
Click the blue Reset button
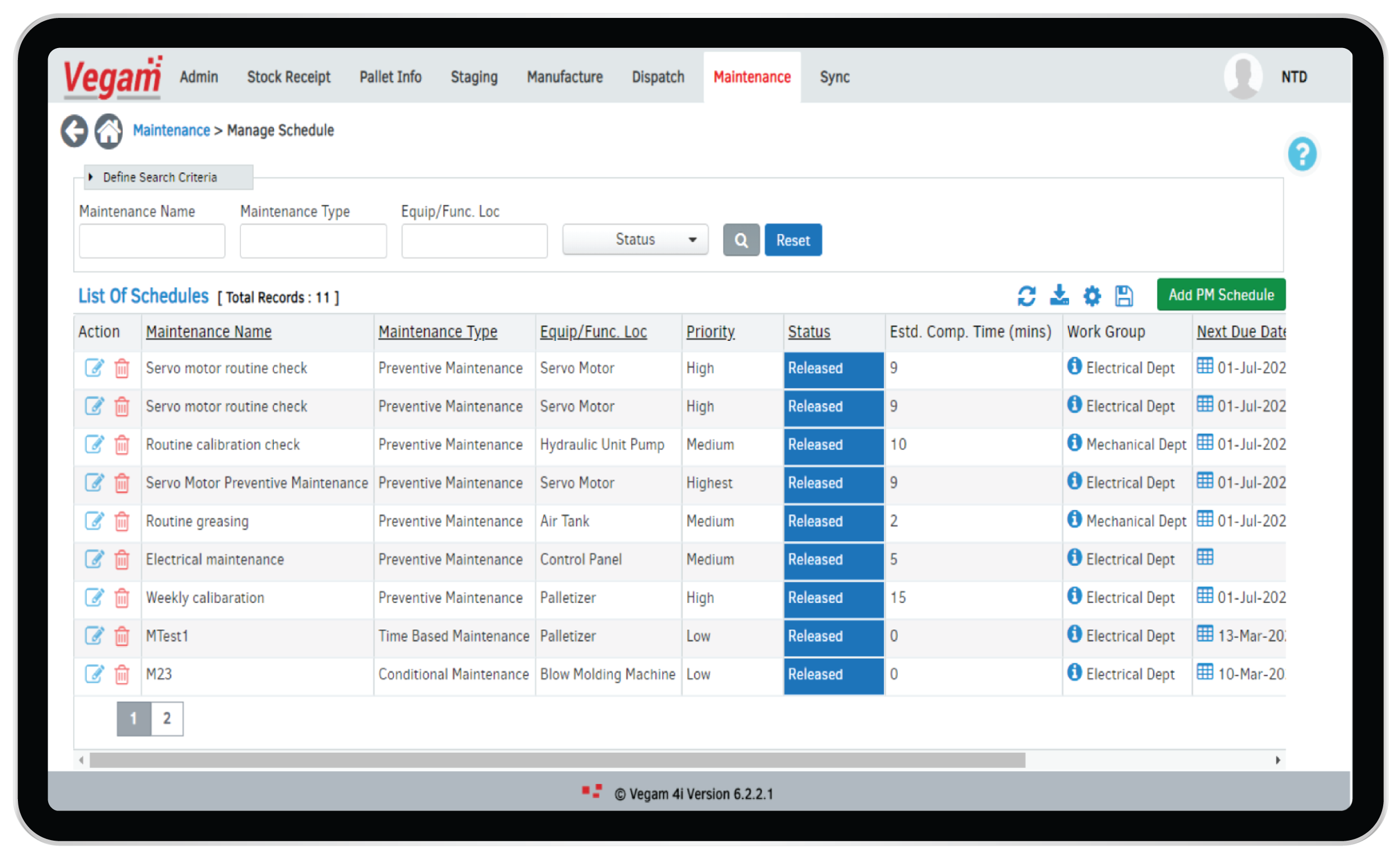[x=792, y=240]
